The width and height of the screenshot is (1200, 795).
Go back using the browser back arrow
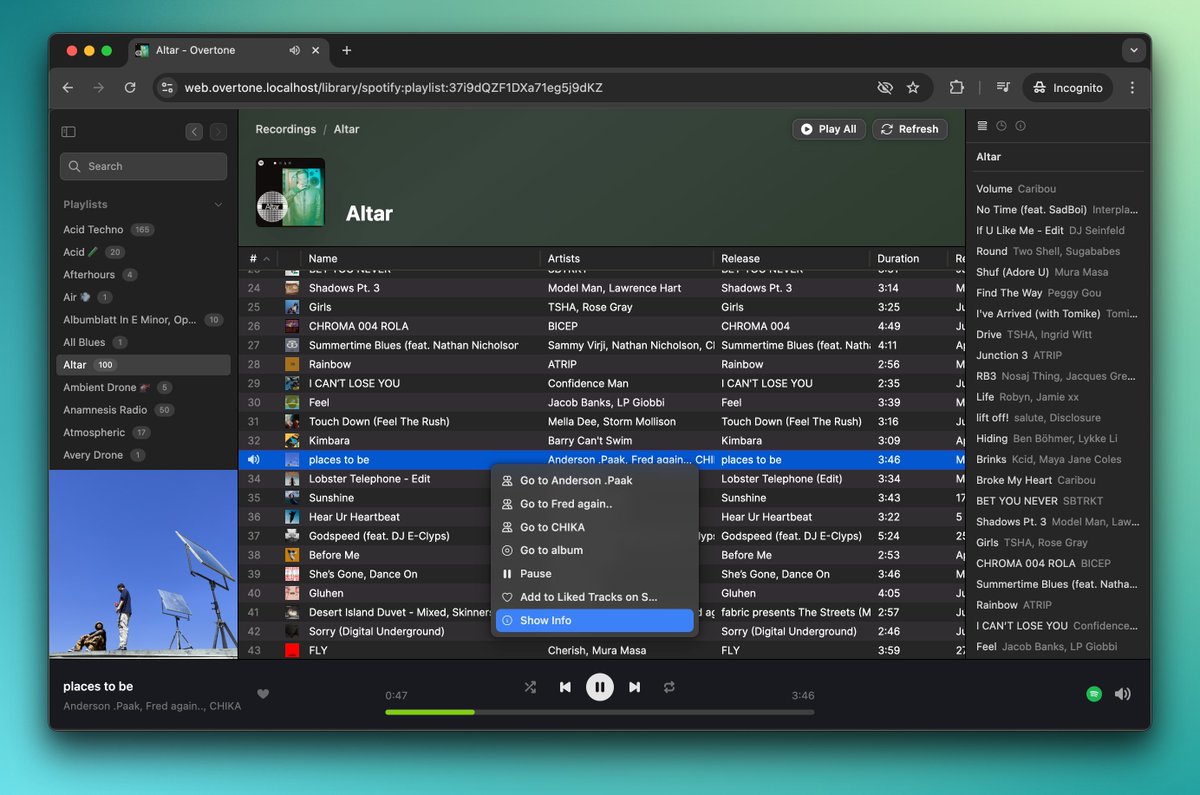(68, 88)
